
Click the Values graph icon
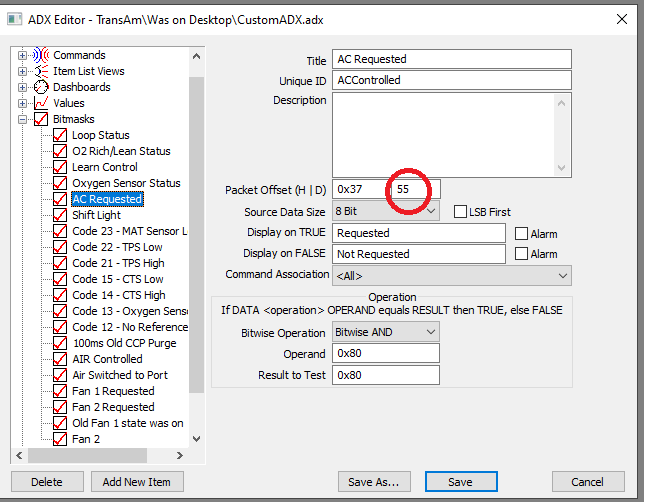(41, 103)
